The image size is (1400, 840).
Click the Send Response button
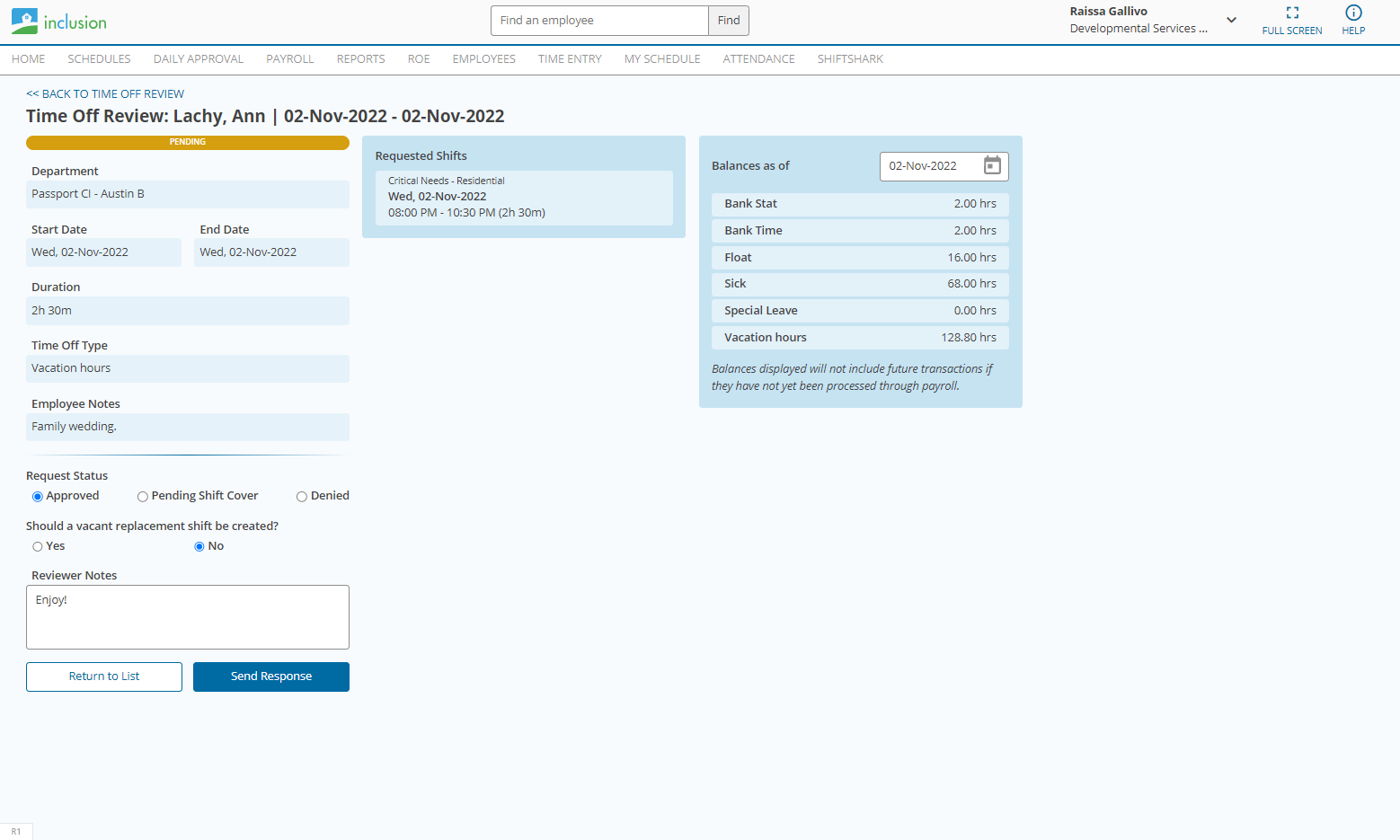[271, 676]
